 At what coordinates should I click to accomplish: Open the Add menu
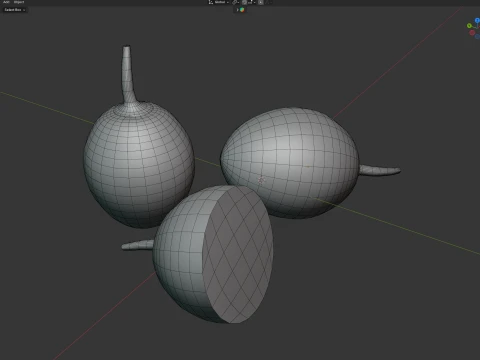(x=6, y=2)
